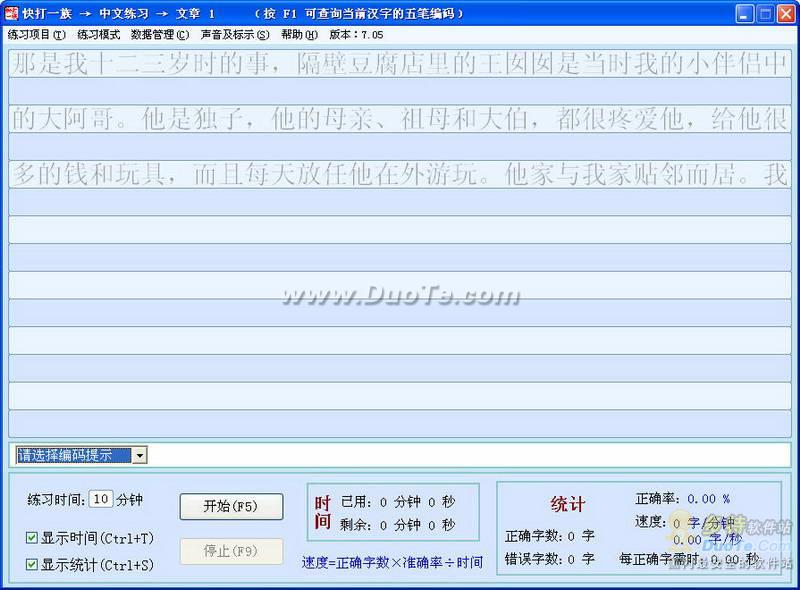Open the 练习项目(T) menu

(x=37, y=35)
